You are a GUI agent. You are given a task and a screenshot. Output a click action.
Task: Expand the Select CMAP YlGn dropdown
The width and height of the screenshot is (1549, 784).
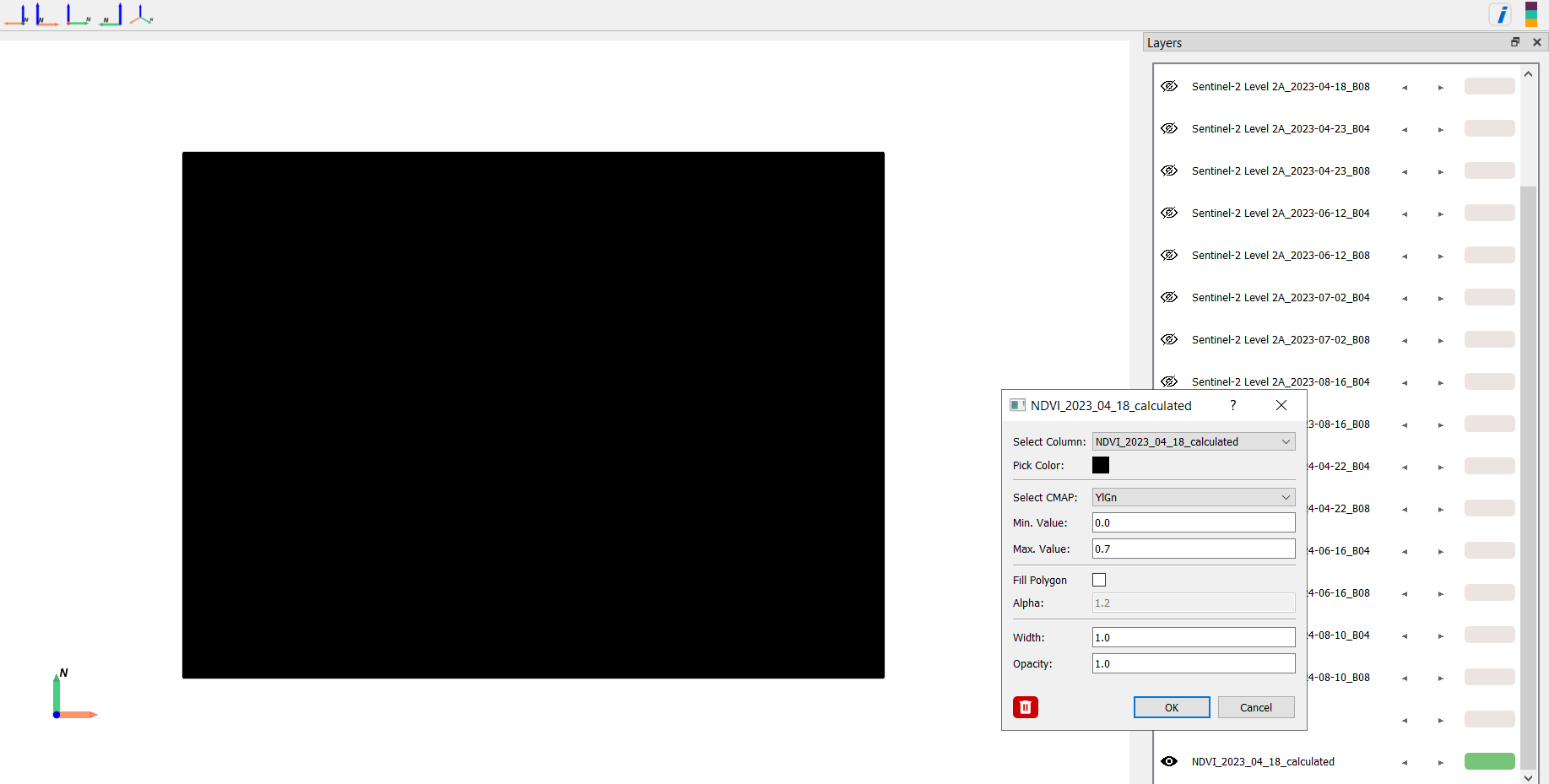(x=1193, y=497)
